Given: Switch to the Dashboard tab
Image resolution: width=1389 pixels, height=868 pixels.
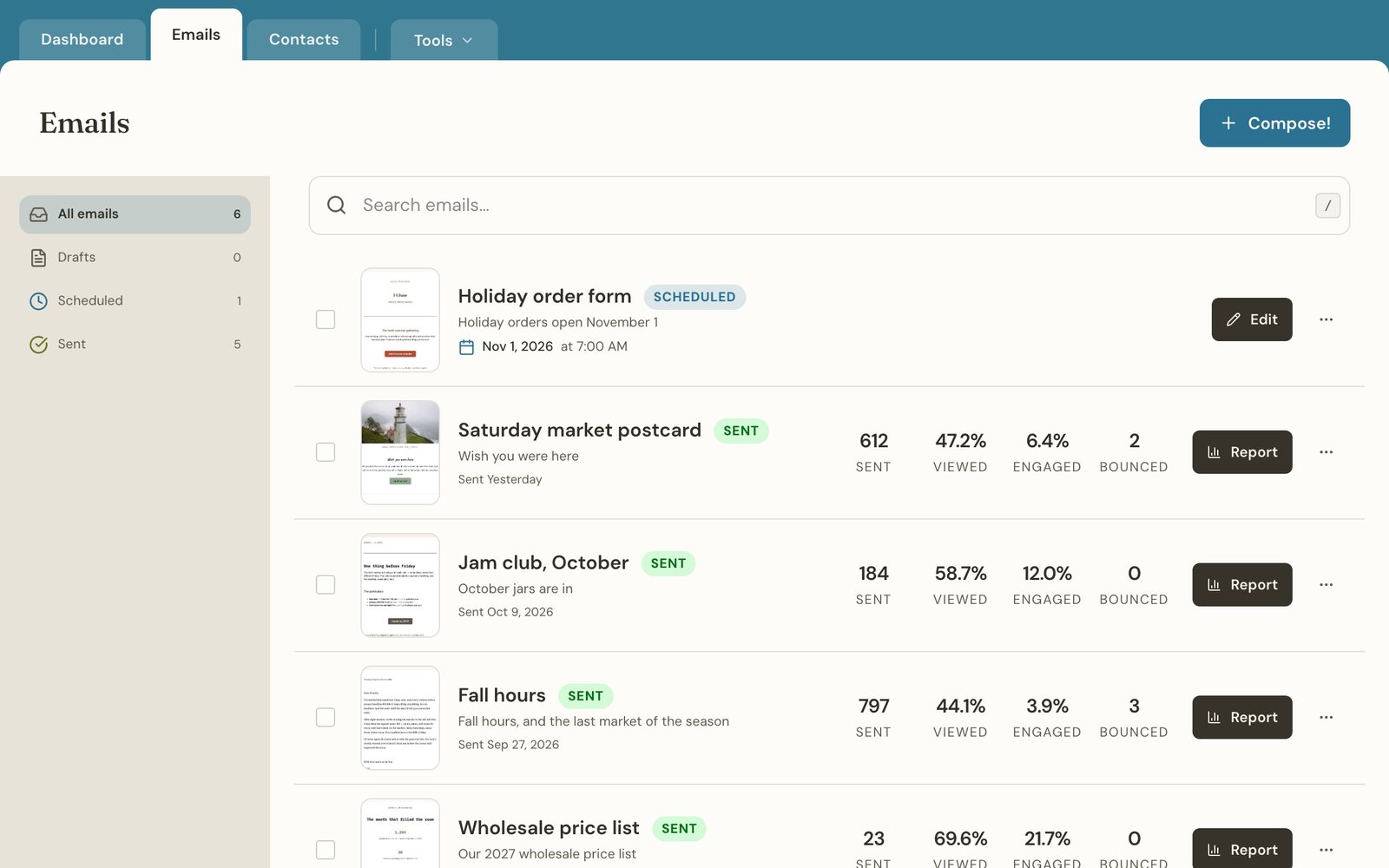Looking at the screenshot, I should coord(82,40).
